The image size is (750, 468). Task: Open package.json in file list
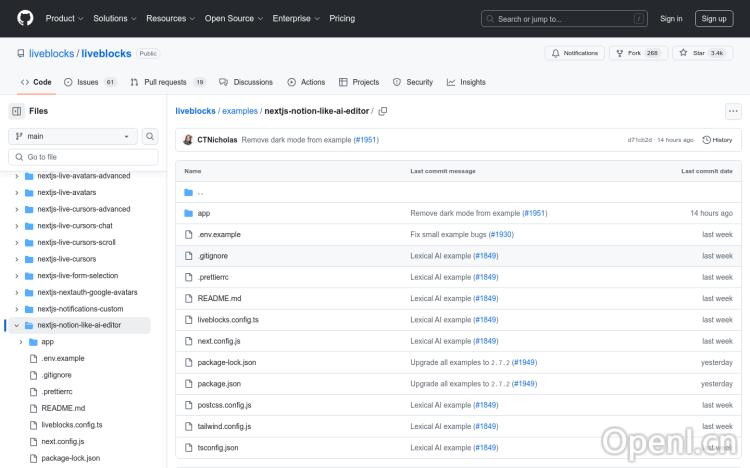point(218,383)
